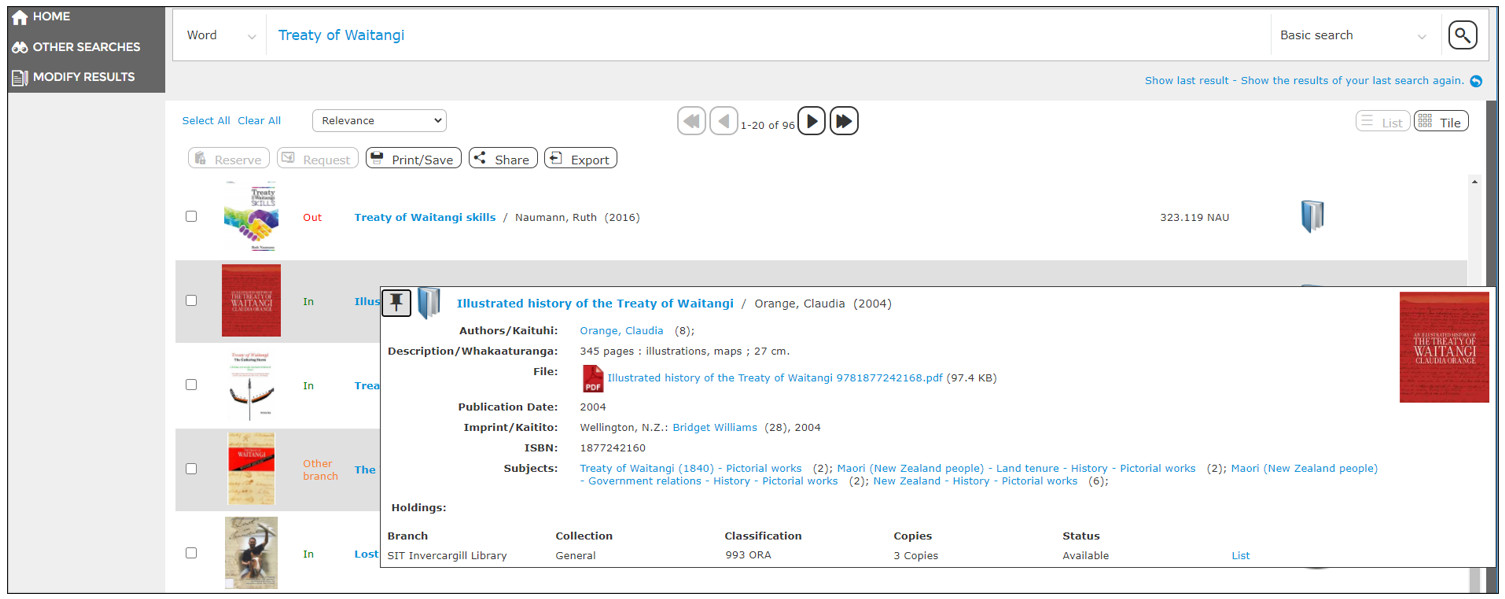This screenshot has height=599, width=1505.
Task: Go to the last page with double-arrow icon
Action: point(844,120)
